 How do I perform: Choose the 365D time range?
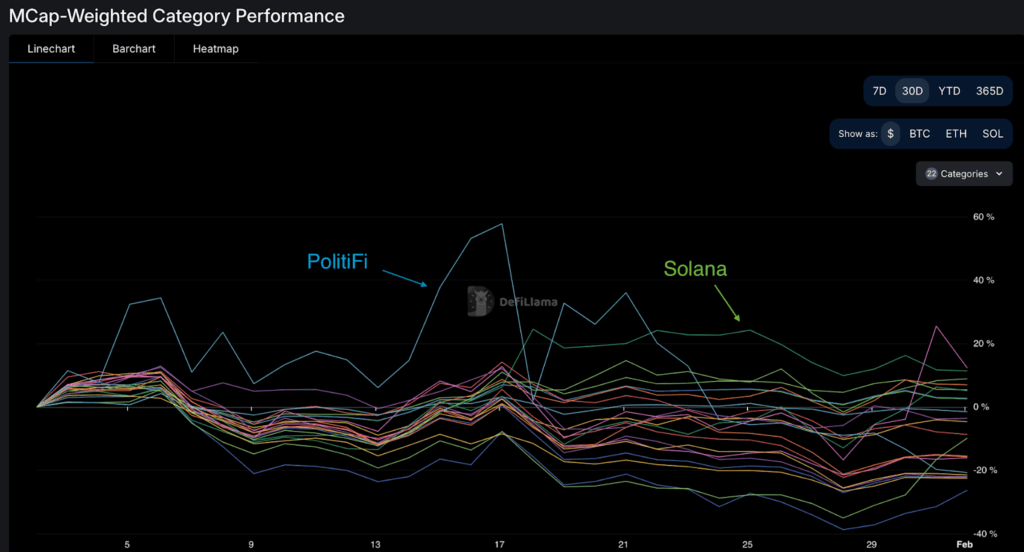(x=989, y=91)
